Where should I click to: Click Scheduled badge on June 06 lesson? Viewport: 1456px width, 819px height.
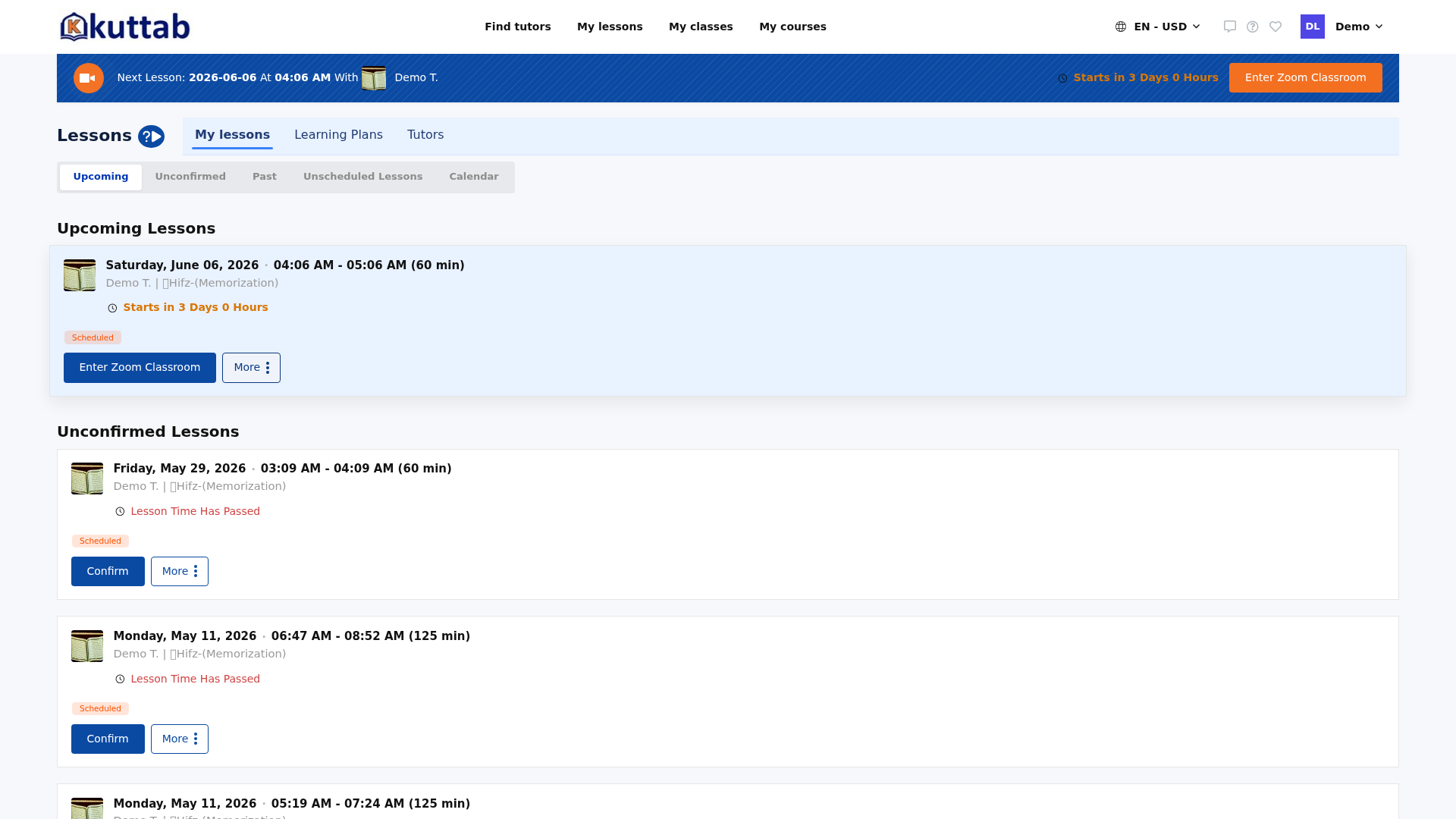[x=93, y=338]
